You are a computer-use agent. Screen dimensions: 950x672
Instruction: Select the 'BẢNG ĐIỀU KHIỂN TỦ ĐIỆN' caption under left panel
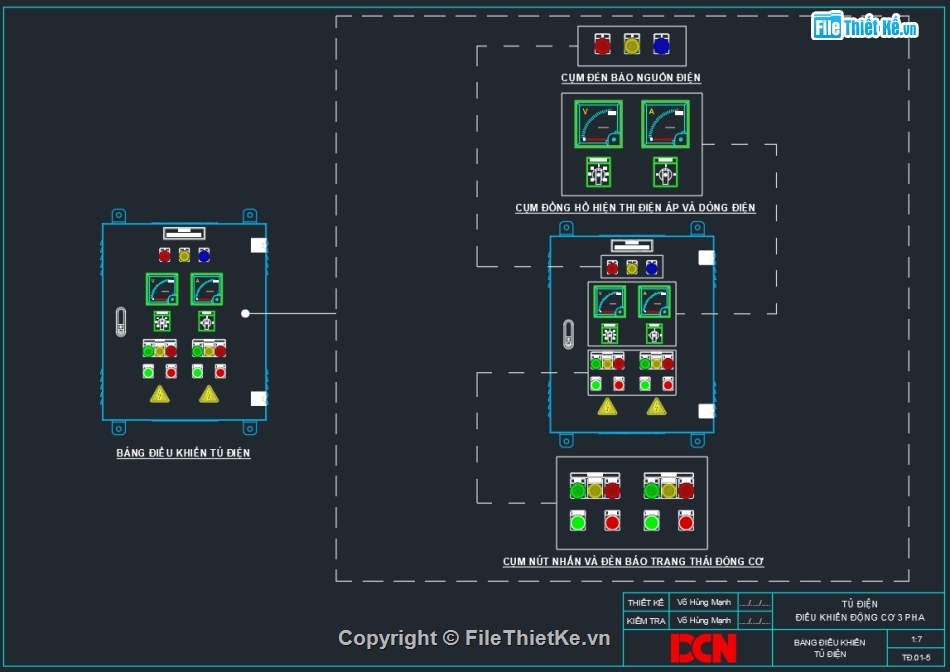click(x=184, y=453)
